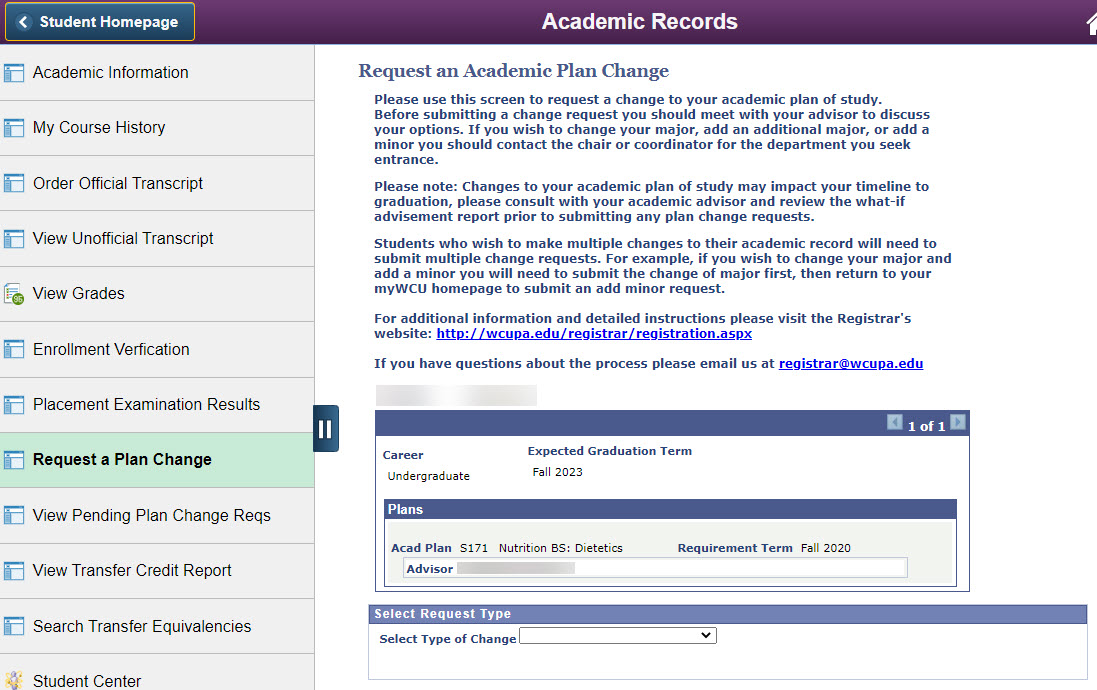Open the Select Type of Change dropdown

click(618, 636)
